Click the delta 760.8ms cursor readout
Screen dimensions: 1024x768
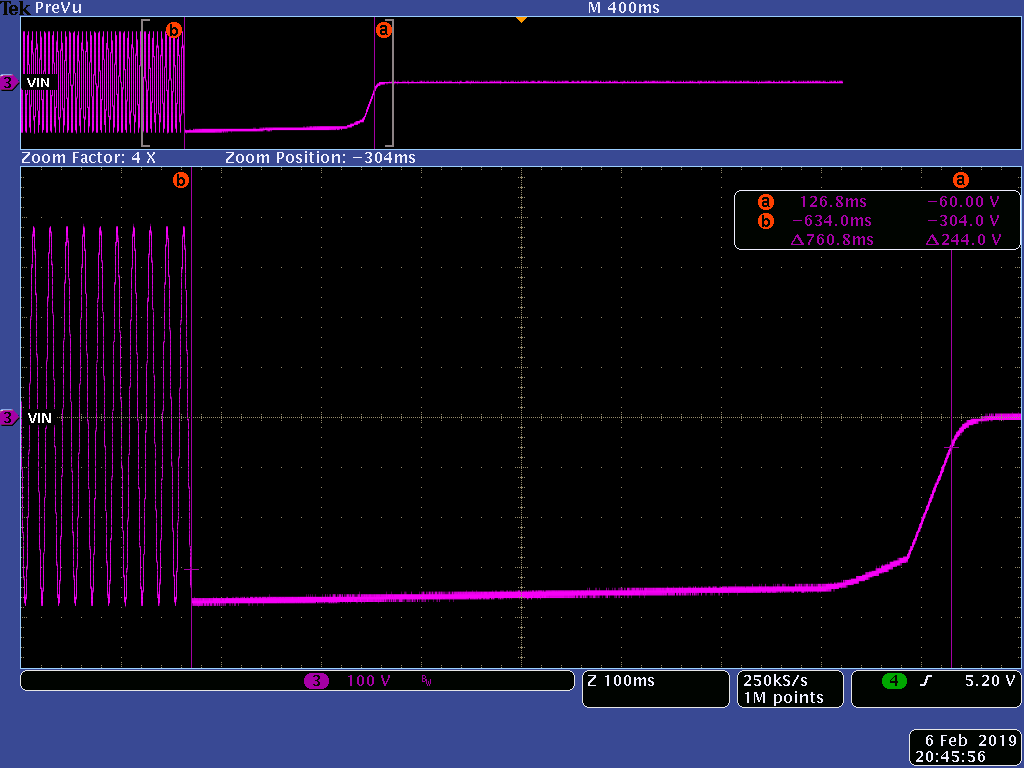pos(838,240)
